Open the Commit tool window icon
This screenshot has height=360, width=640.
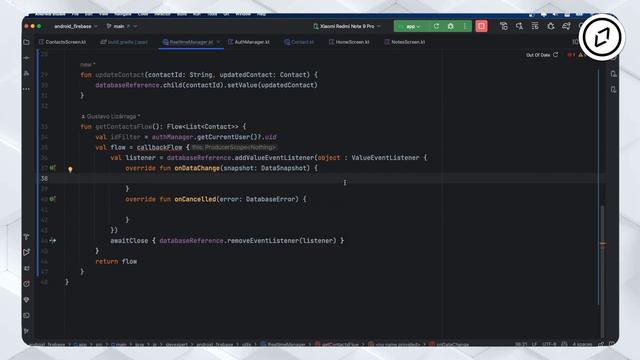point(27,58)
